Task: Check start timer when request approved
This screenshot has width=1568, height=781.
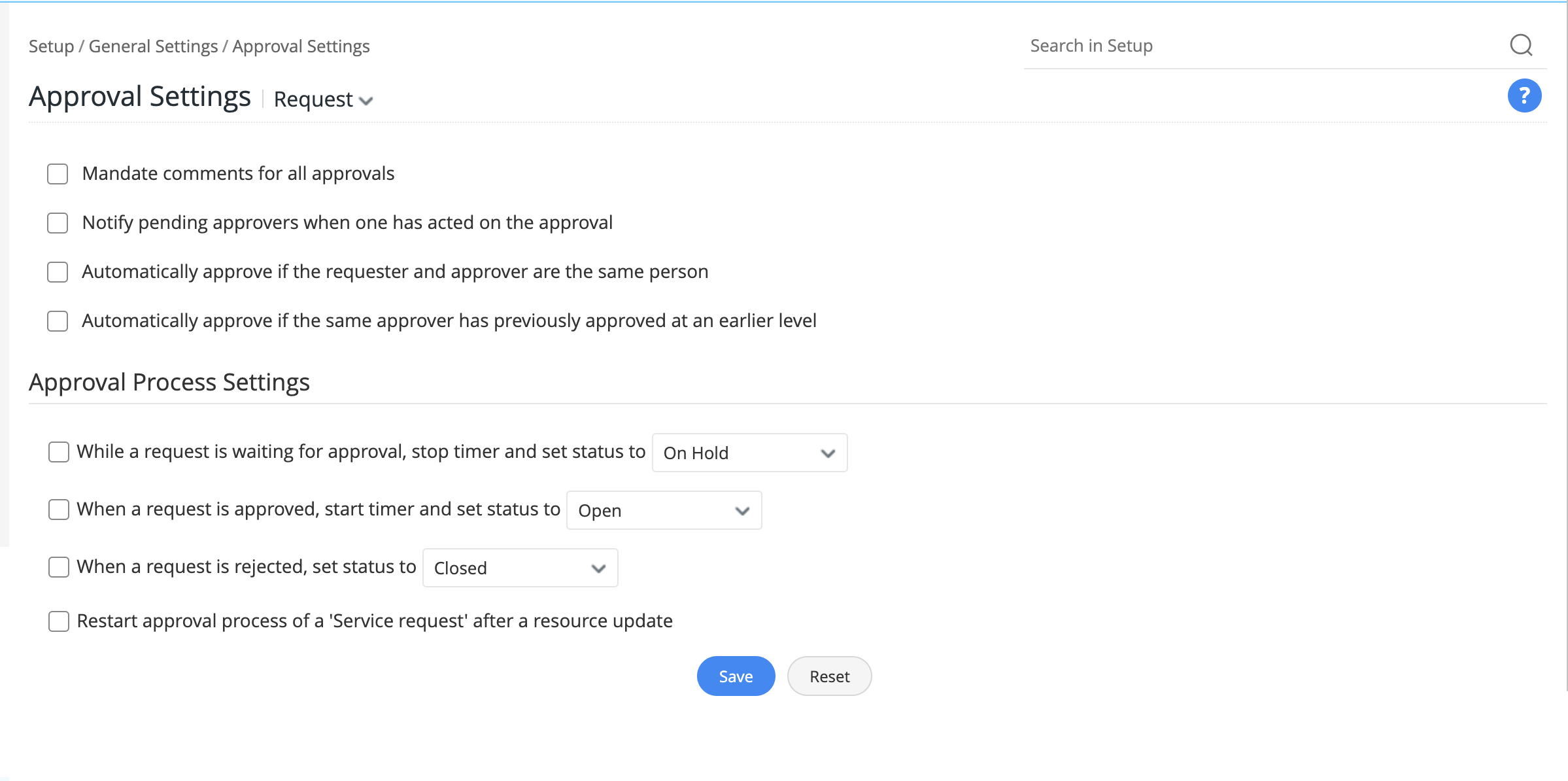Action: point(58,509)
